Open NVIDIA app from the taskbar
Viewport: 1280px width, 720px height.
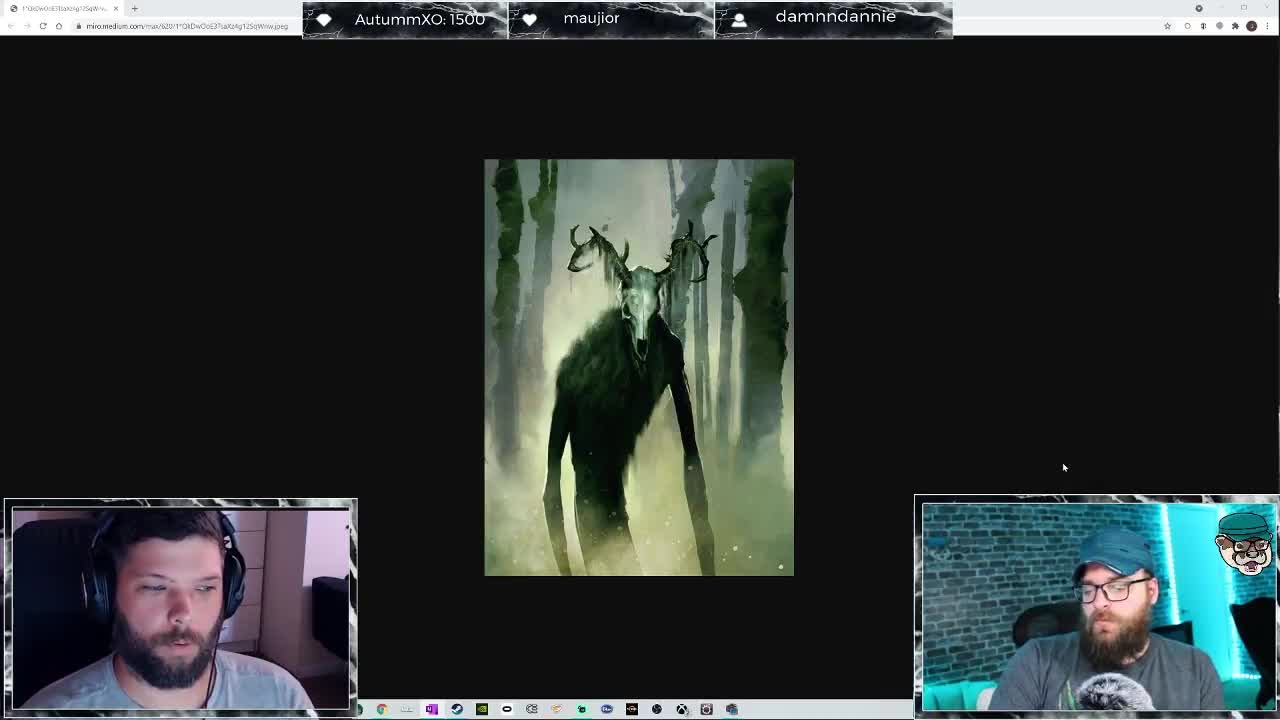pyautogui.click(x=482, y=709)
